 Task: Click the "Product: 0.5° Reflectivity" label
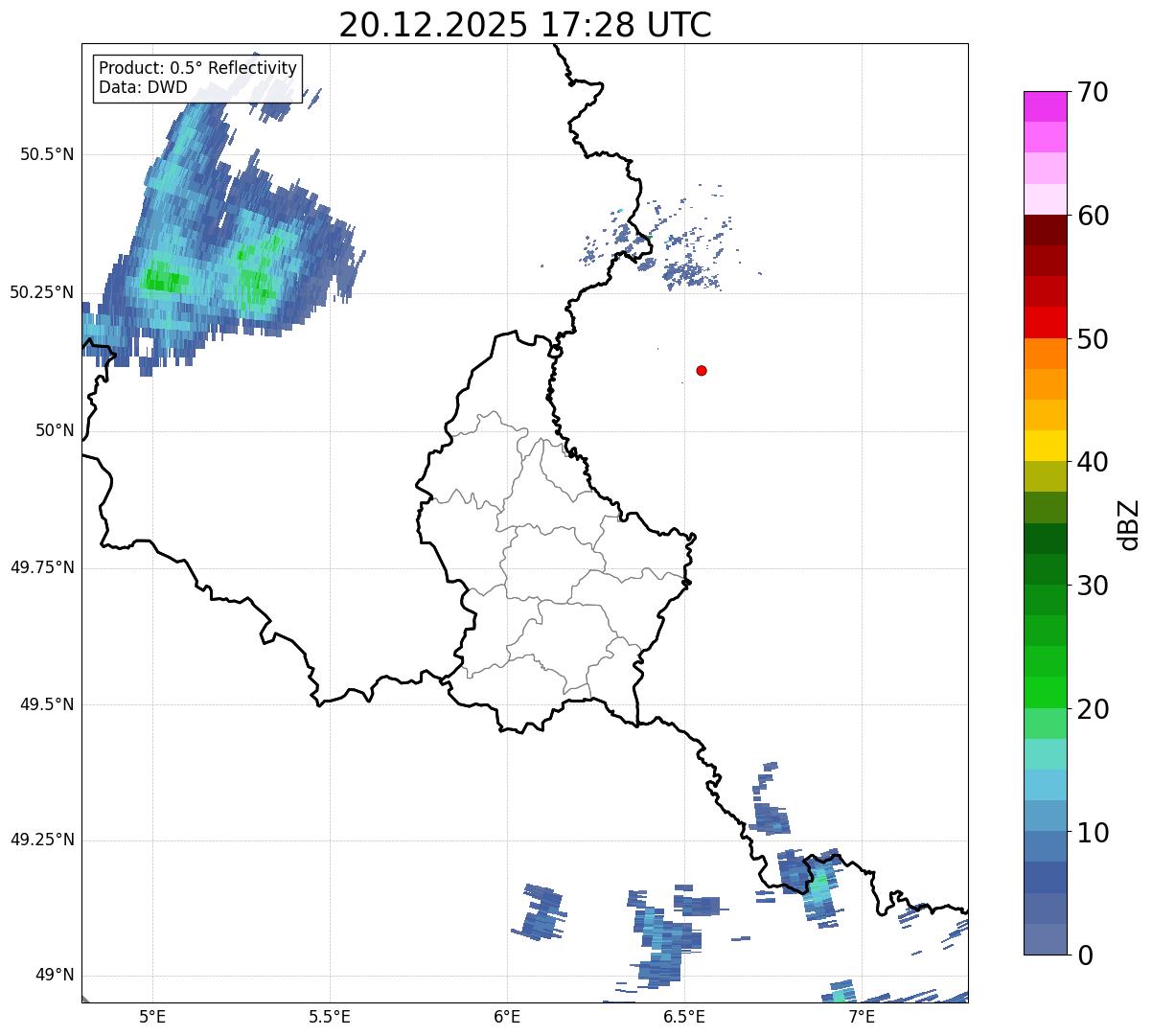(x=197, y=69)
